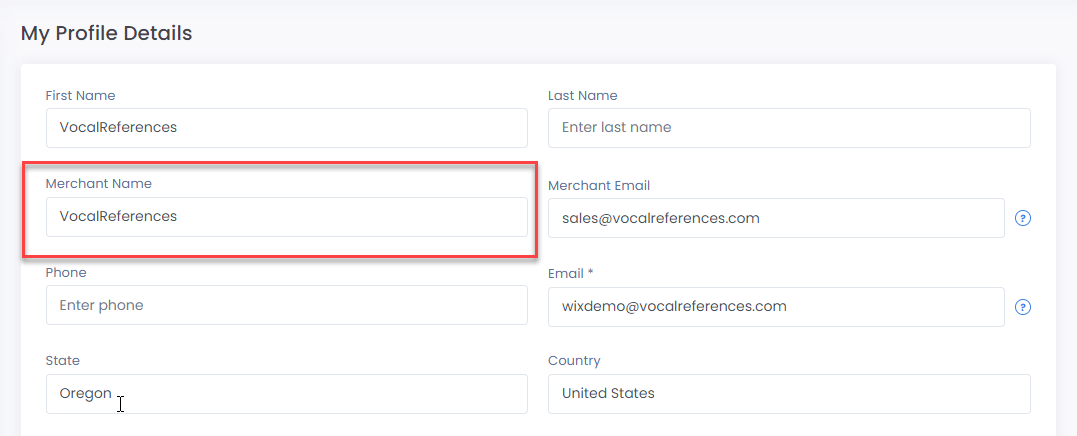Screen dimensions: 1077x436
Task: Click the 'Last Name' label text
Action: pyautogui.click(x=582, y=95)
